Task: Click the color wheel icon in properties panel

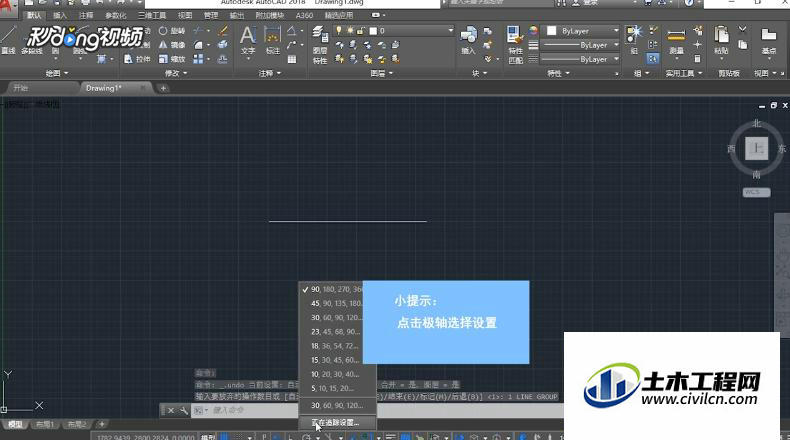Action: (533, 31)
